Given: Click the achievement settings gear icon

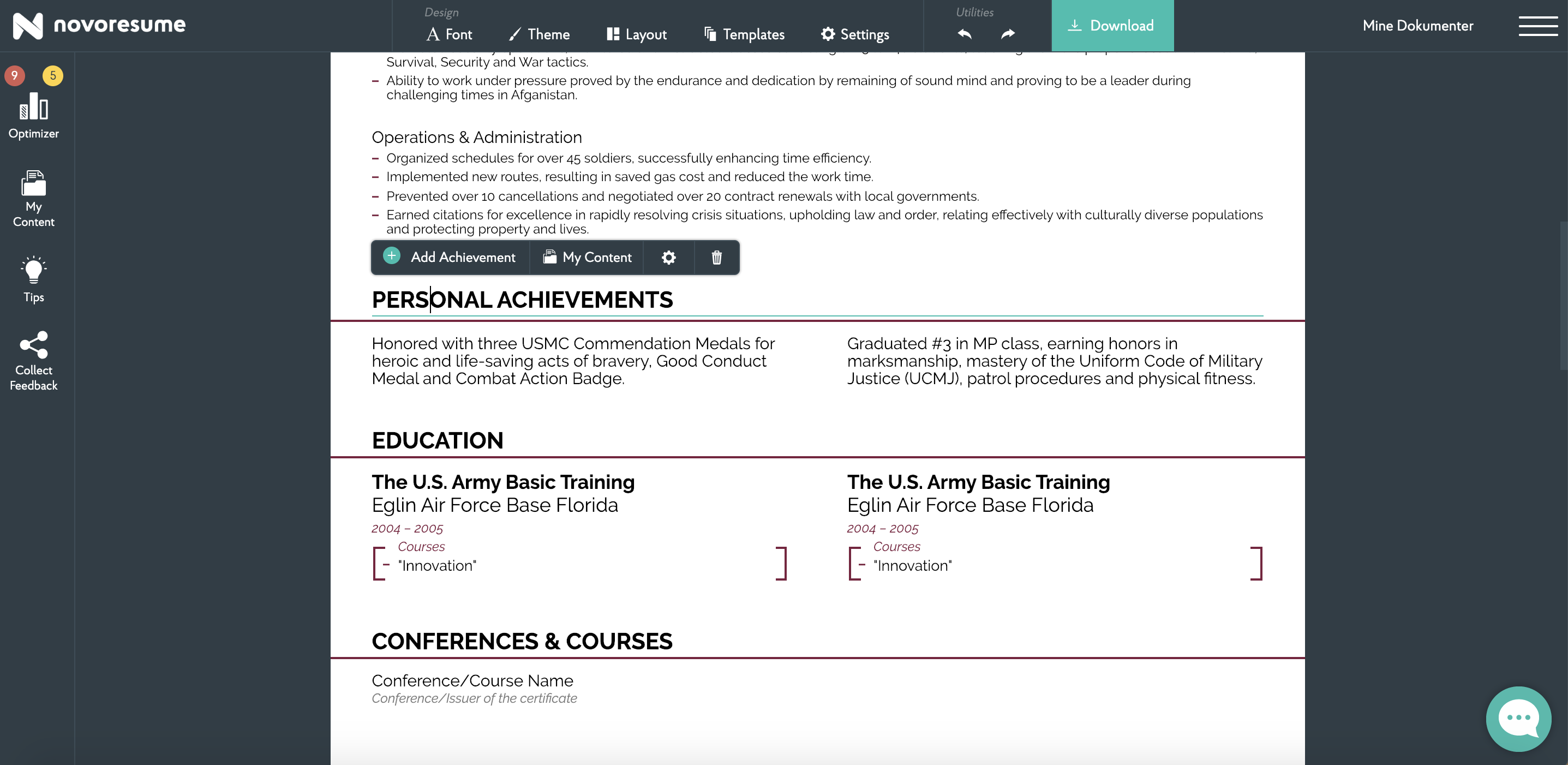Looking at the screenshot, I should coord(668,257).
